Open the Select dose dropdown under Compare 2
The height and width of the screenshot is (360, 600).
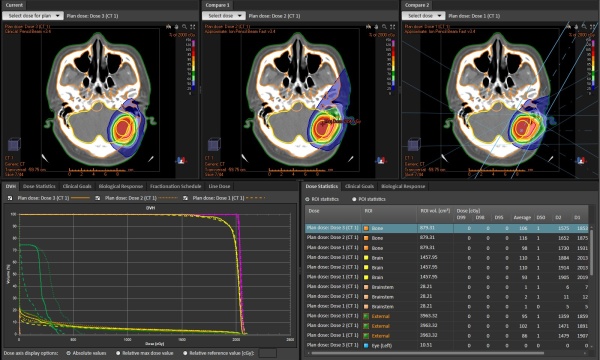424,16
